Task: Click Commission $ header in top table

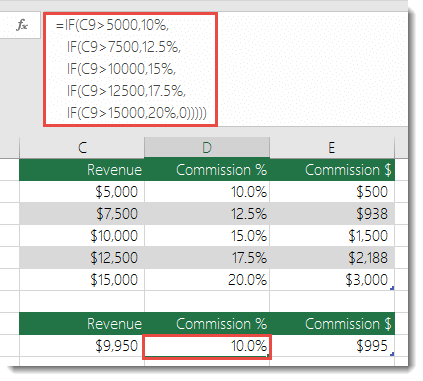Action: coord(332,170)
